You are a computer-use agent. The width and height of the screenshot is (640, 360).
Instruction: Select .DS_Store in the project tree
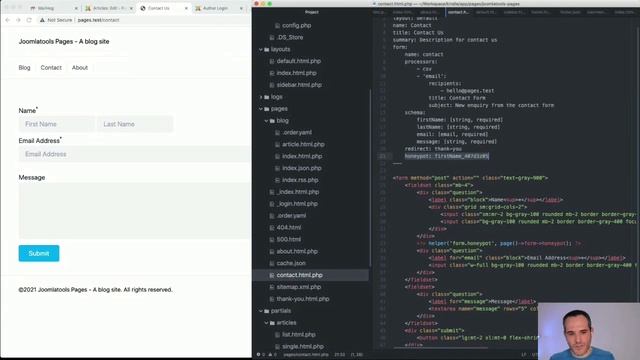click(290, 37)
